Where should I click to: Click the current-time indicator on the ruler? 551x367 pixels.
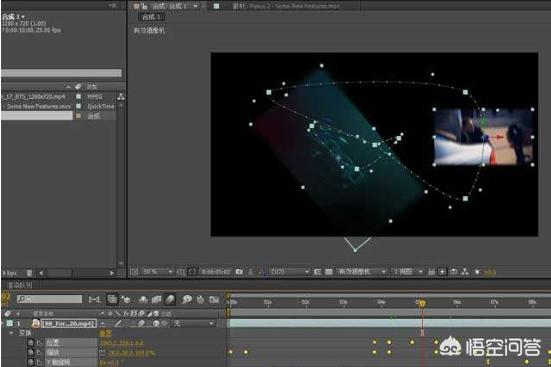422,303
